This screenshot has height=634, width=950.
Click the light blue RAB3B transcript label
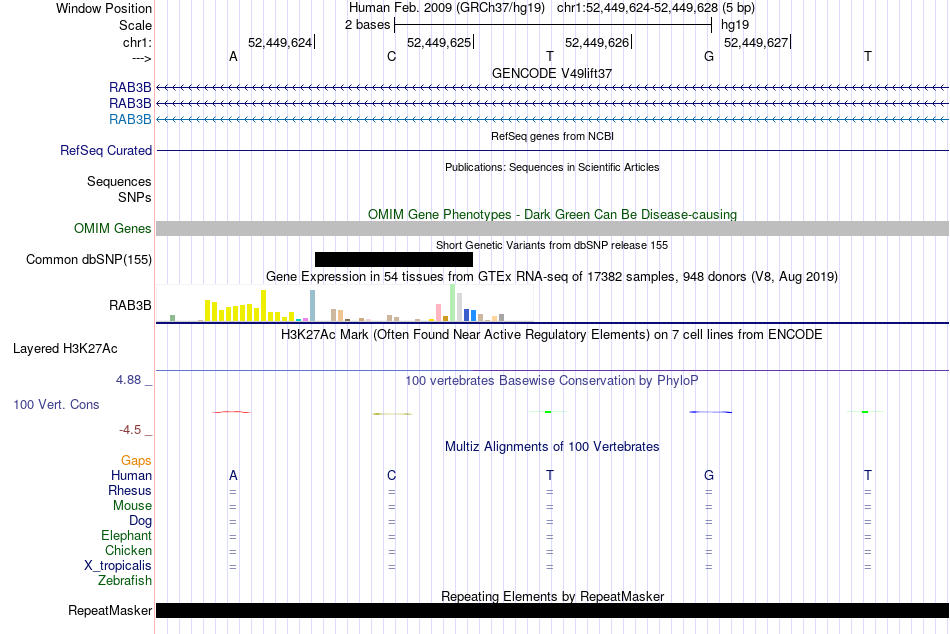tap(130, 119)
